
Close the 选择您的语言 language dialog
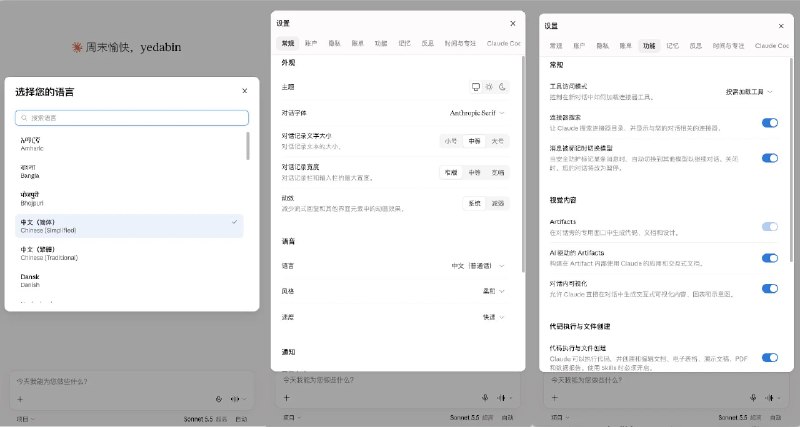click(244, 91)
